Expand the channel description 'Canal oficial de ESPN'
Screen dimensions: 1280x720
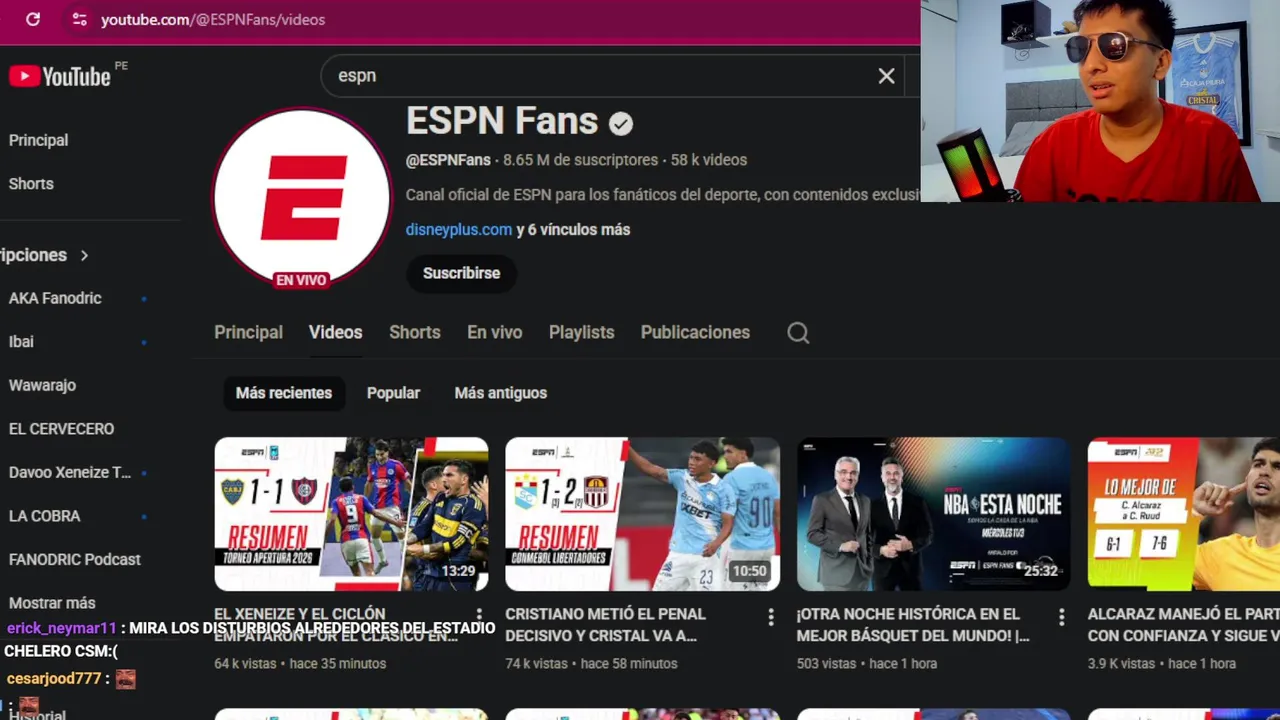pyautogui.click(x=662, y=195)
